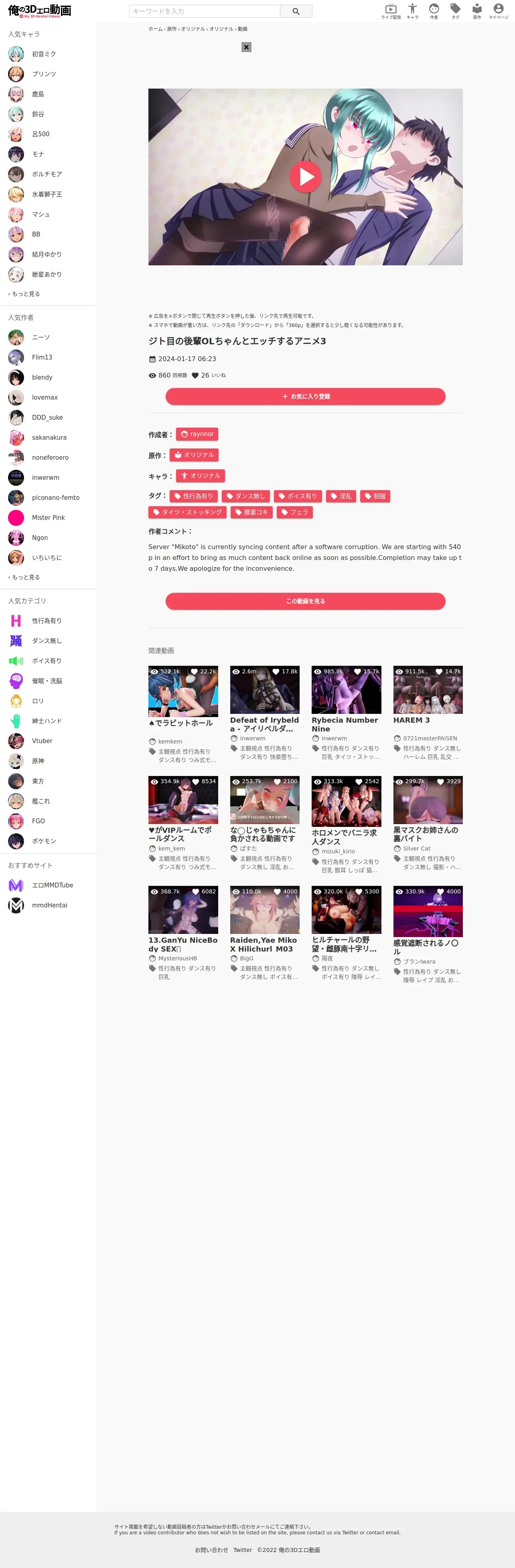Open the オリジナル character tag beside キャラ
The width and height of the screenshot is (515, 1568).
201,475
